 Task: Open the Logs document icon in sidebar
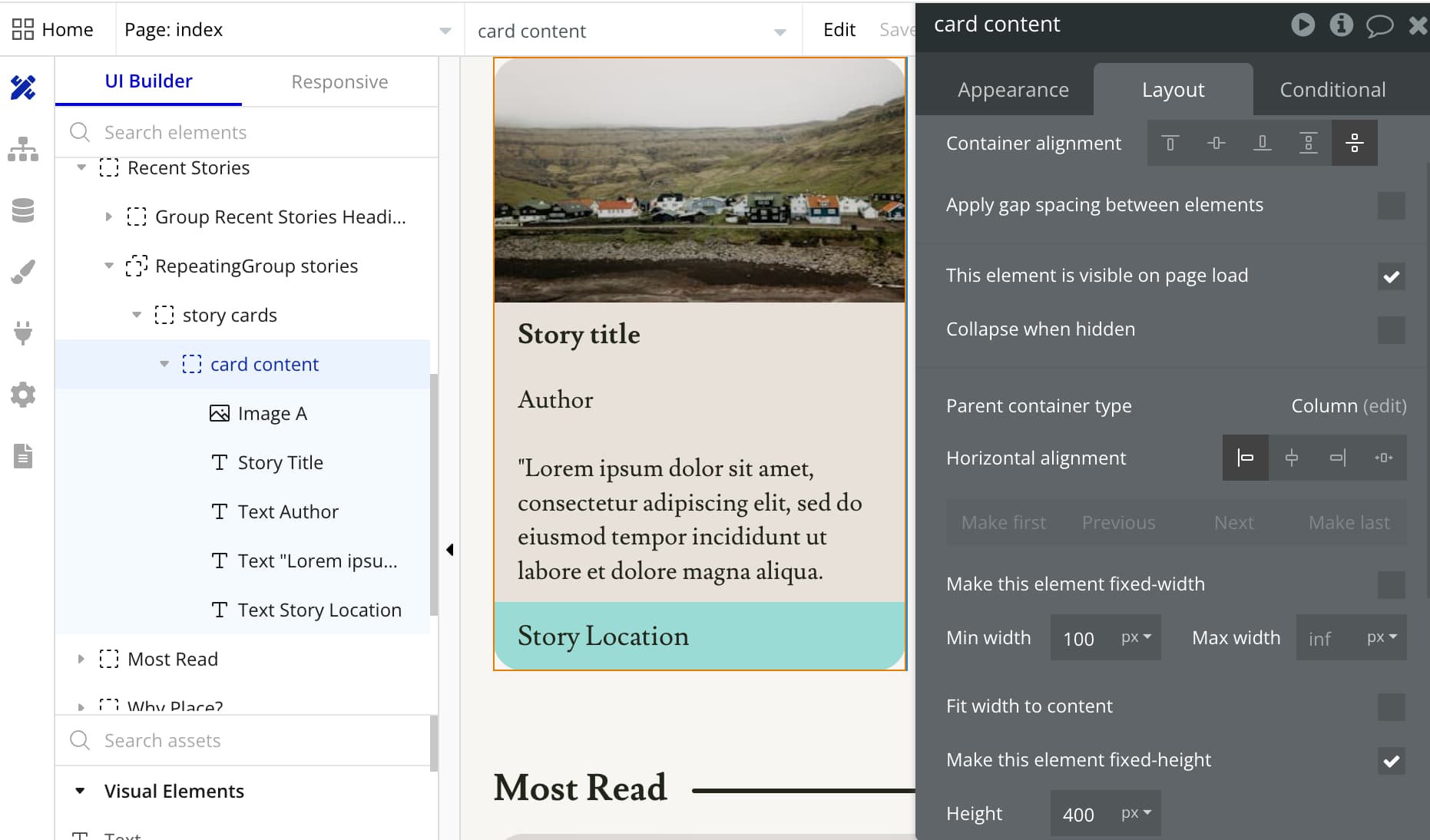(23, 456)
